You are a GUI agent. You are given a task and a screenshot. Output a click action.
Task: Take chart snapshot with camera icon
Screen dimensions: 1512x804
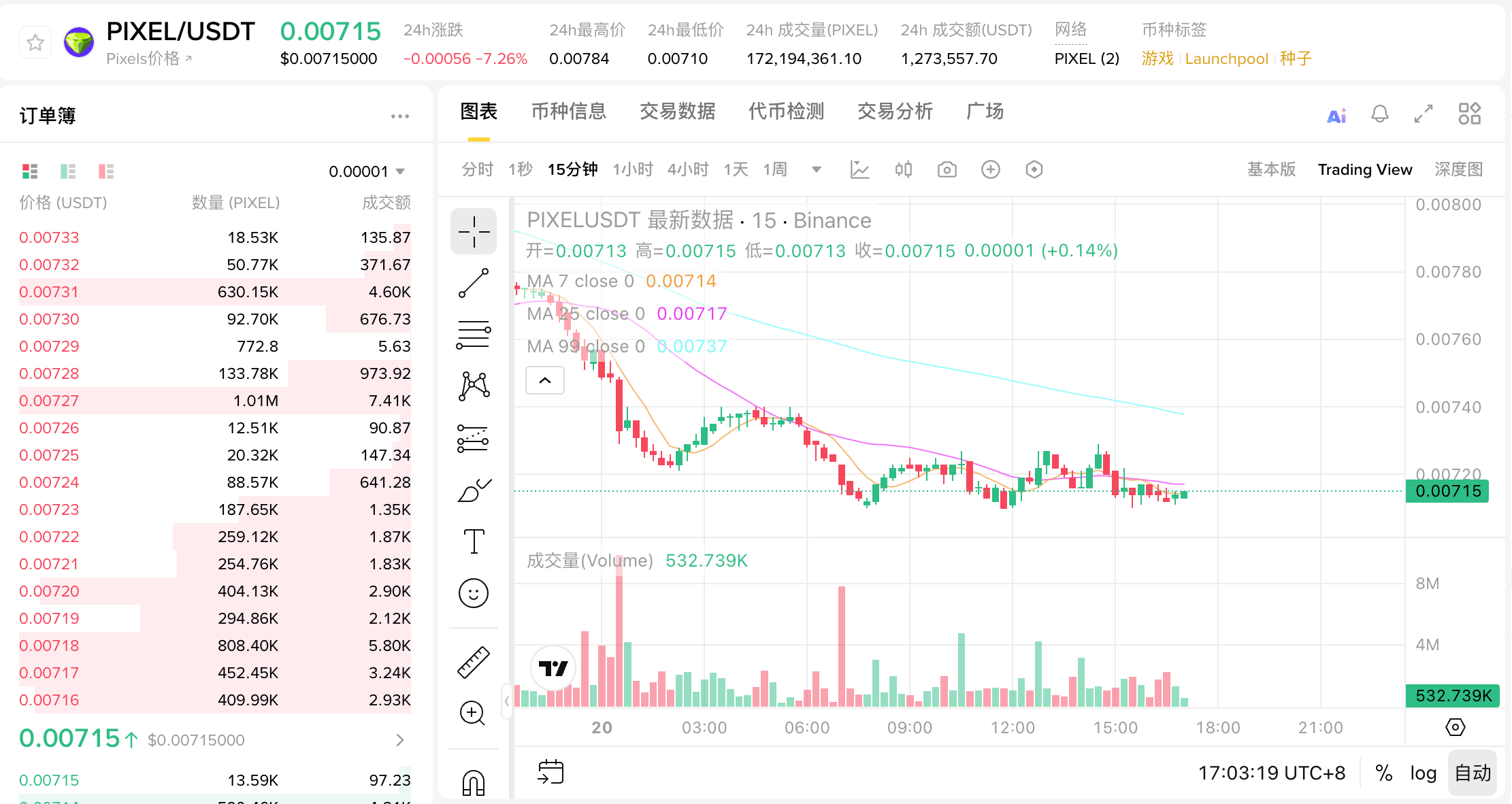pos(947,169)
